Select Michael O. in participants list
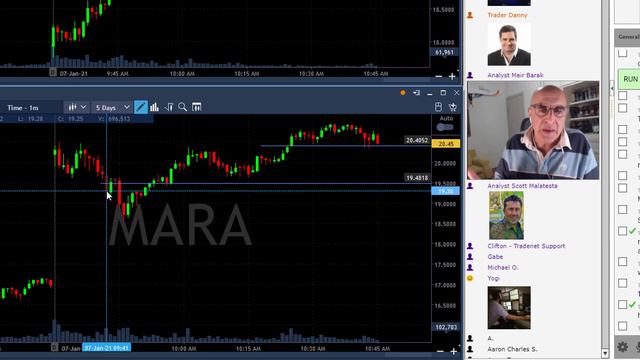The image size is (640, 360). click(x=503, y=267)
